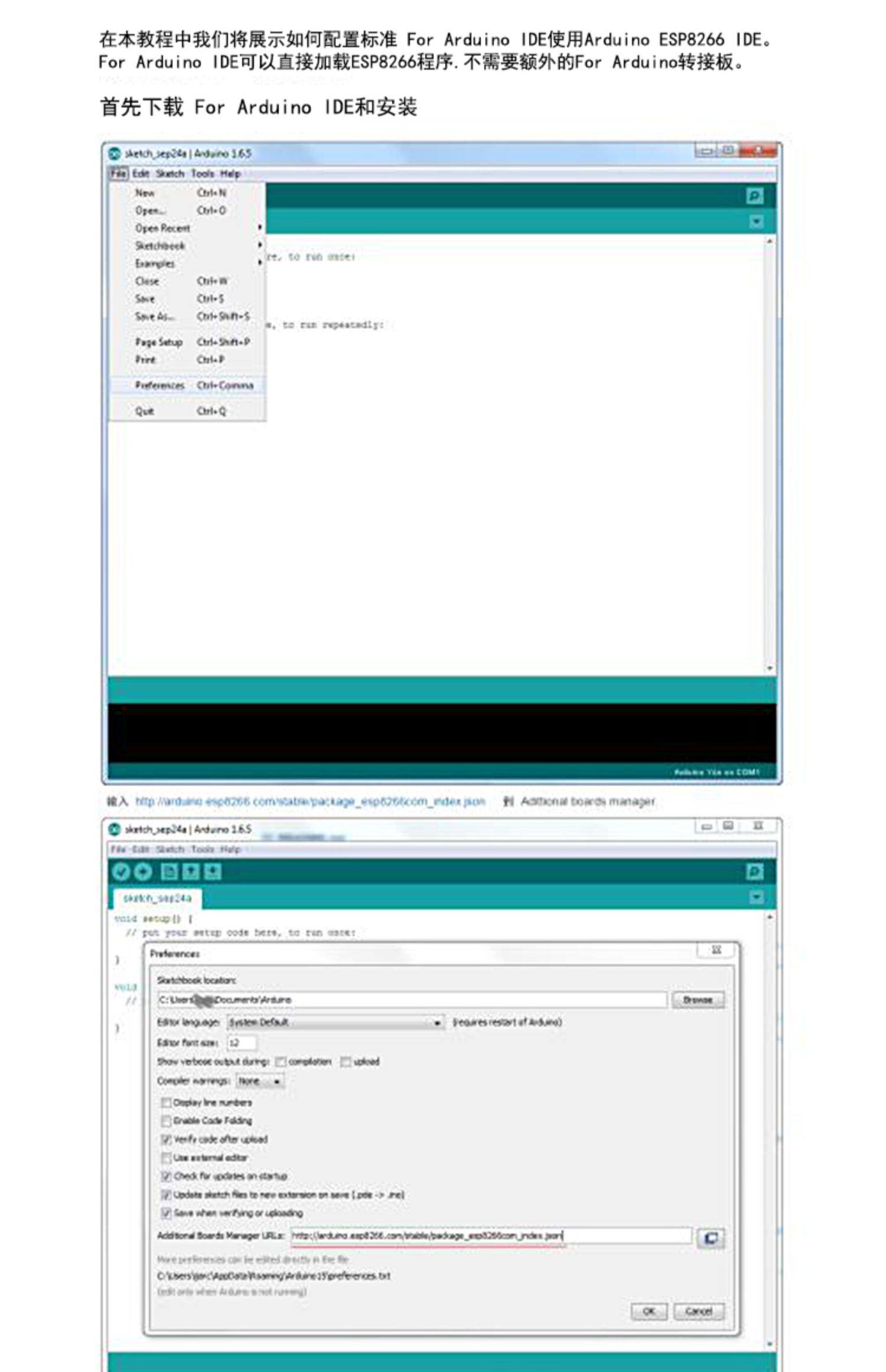Toggle the compilation verbose output checkbox
Viewport: 886px width, 1372px height.
[281, 1062]
